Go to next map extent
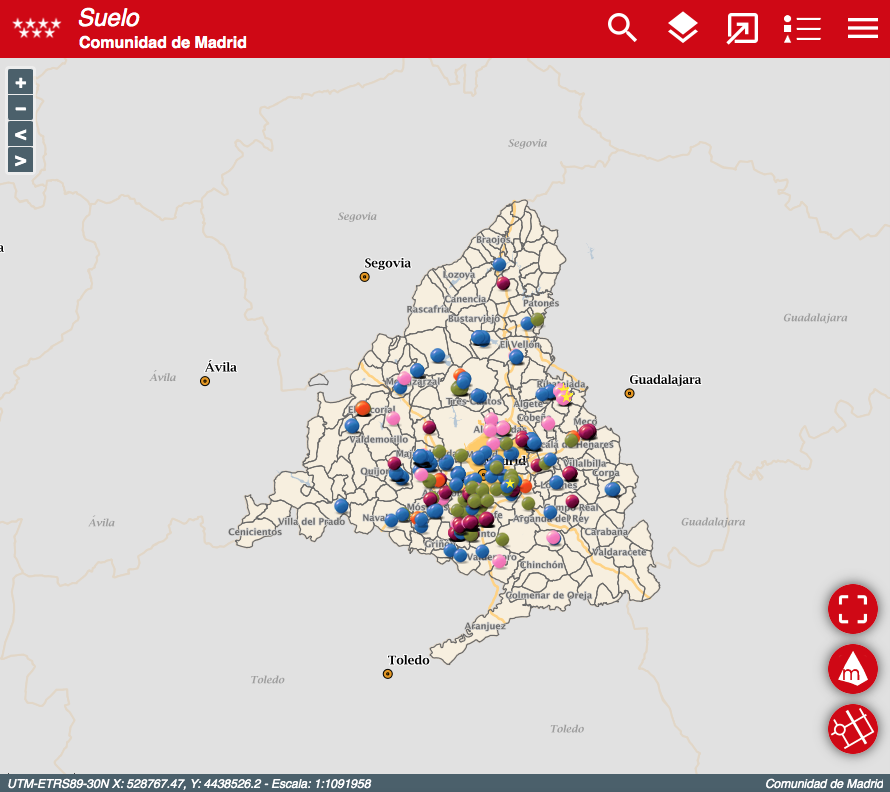This screenshot has width=890, height=792. coord(20,160)
